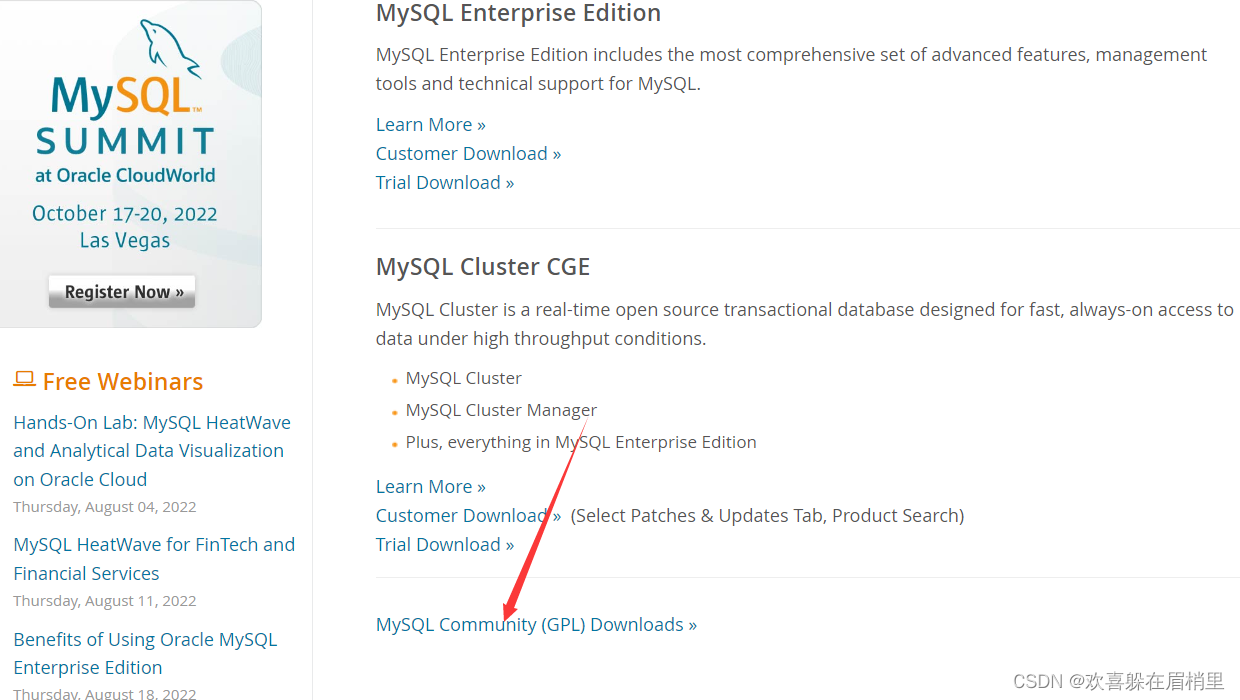The height and width of the screenshot is (700, 1240).
Task: Click the Free Webinars laptop icon
Action: [24, 379]
